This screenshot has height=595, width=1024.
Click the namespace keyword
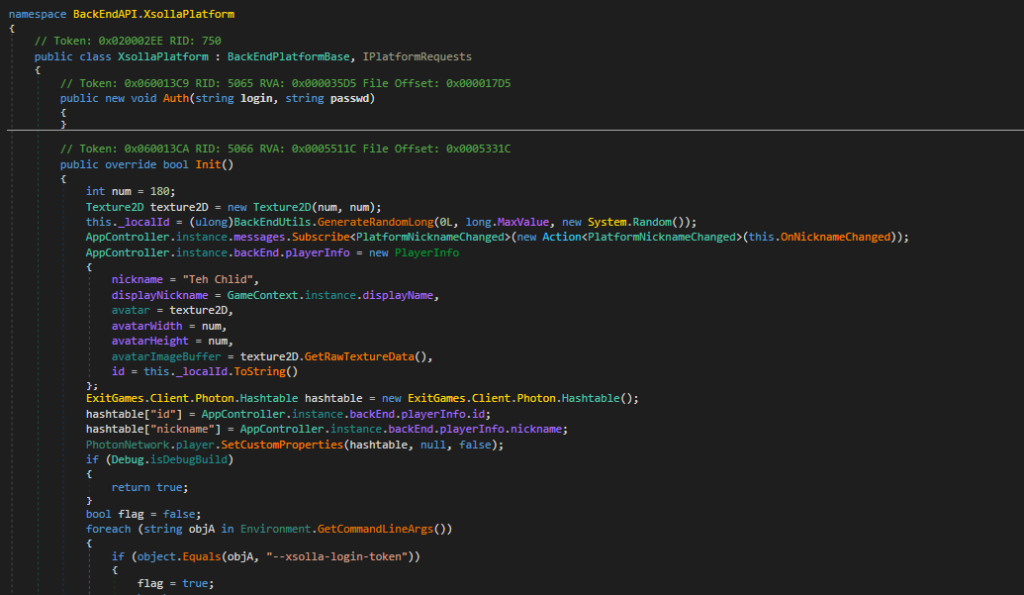(37, 14)
